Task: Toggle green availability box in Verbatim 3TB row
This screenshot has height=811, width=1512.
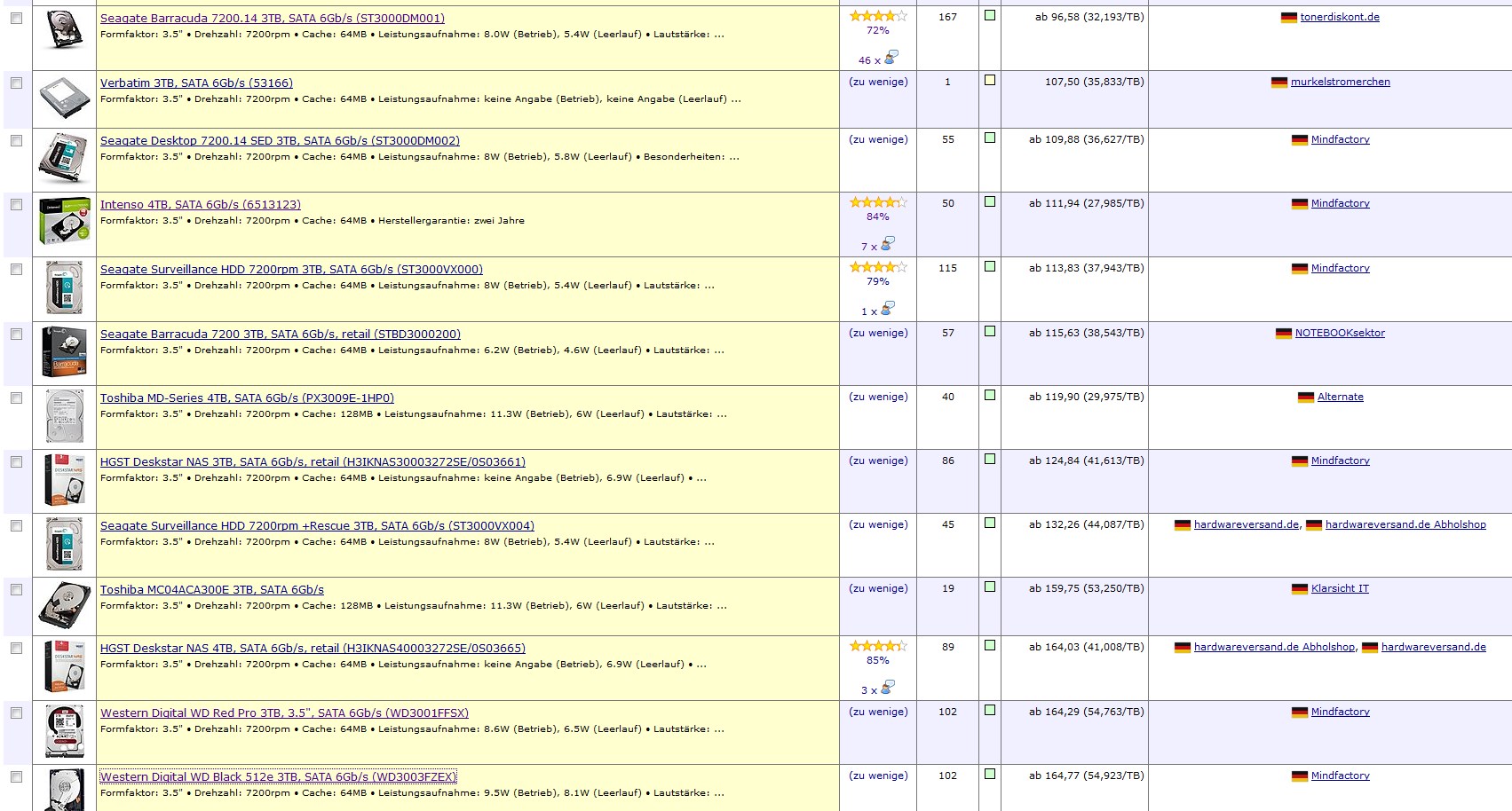Action: [x=990, y=81]
